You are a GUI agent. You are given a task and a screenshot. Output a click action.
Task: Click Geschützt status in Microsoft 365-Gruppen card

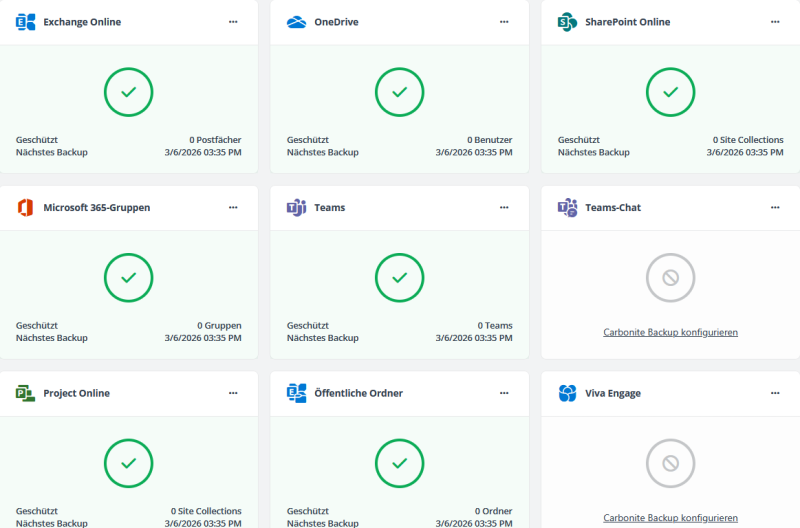[37, 325]
